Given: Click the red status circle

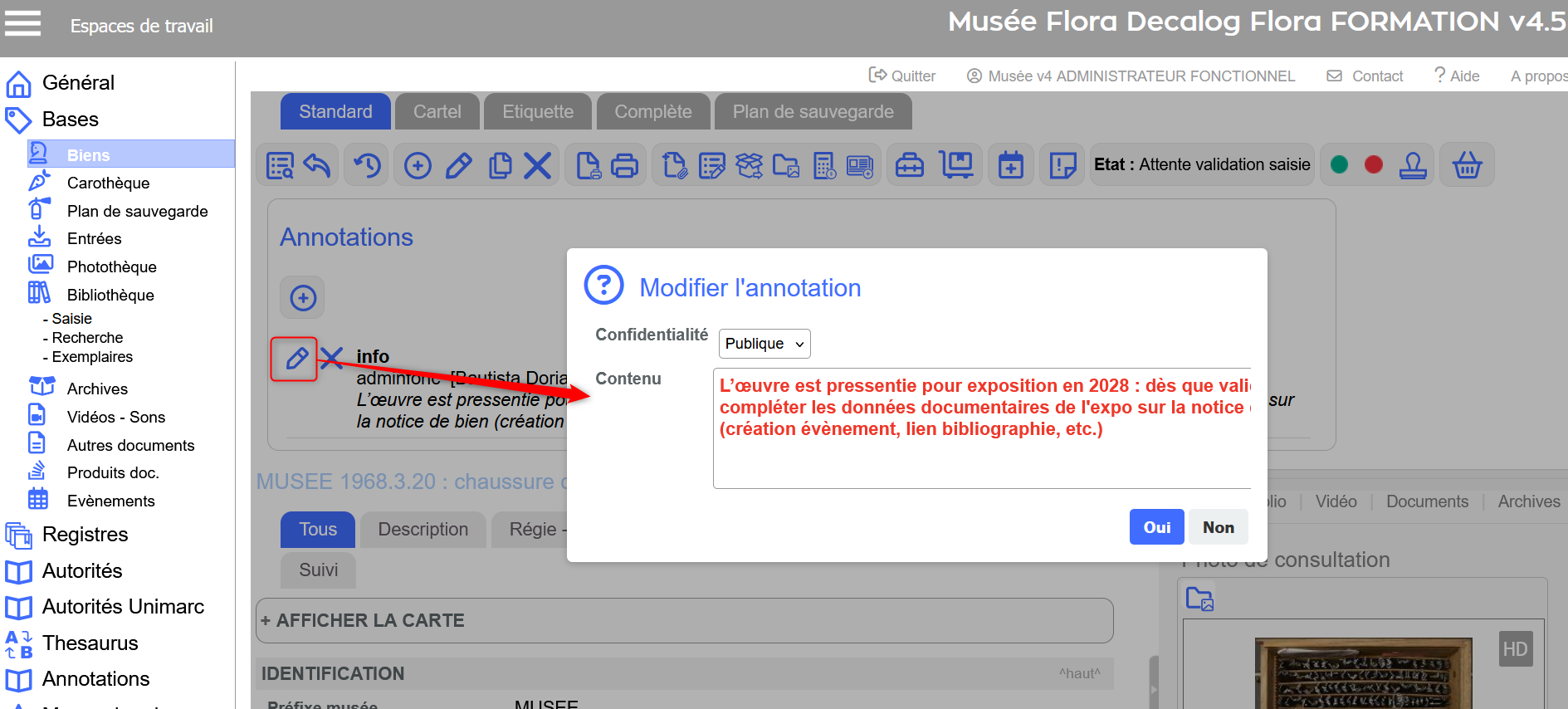Looking at the screenshot, I should click(1374, 165).
